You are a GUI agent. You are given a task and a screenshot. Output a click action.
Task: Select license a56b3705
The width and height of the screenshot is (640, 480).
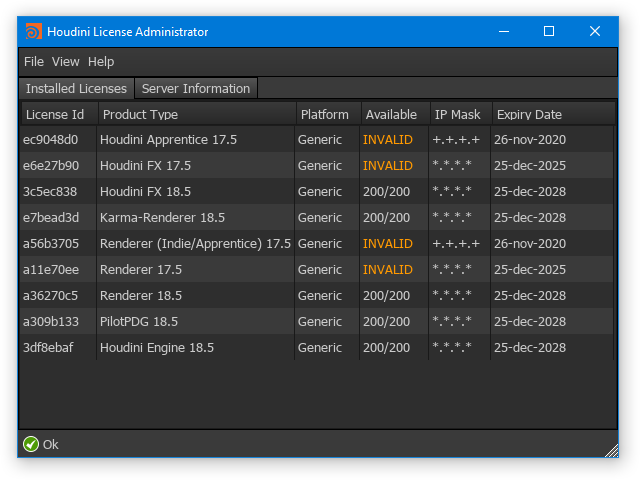click(x=51, y=244)
